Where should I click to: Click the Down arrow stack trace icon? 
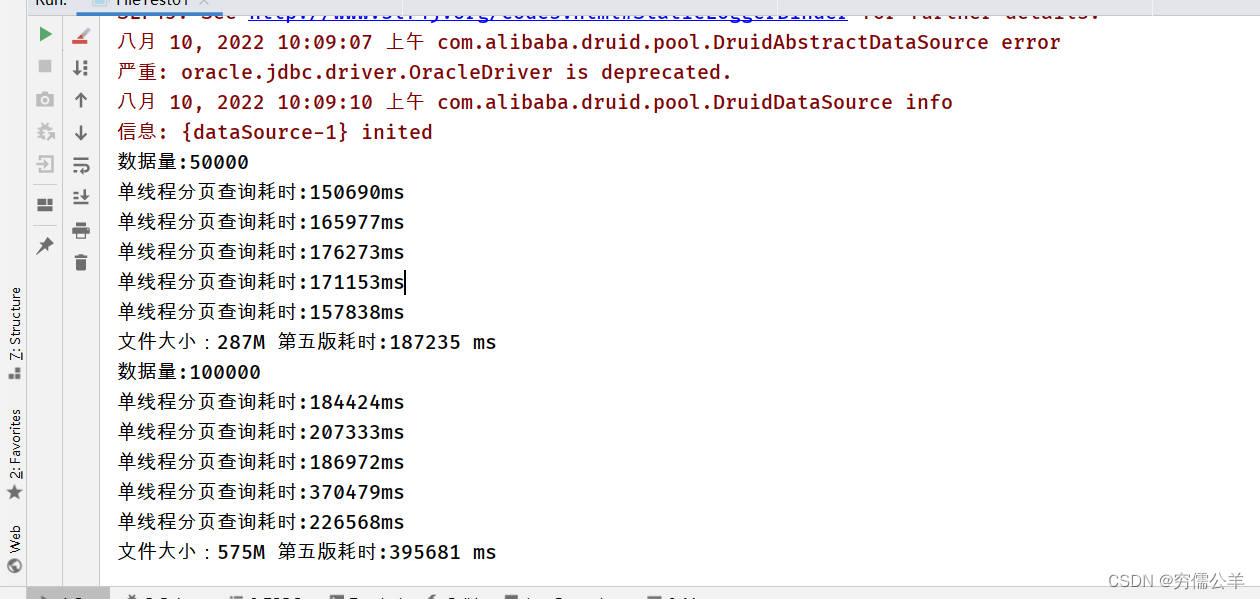[81, 132]
